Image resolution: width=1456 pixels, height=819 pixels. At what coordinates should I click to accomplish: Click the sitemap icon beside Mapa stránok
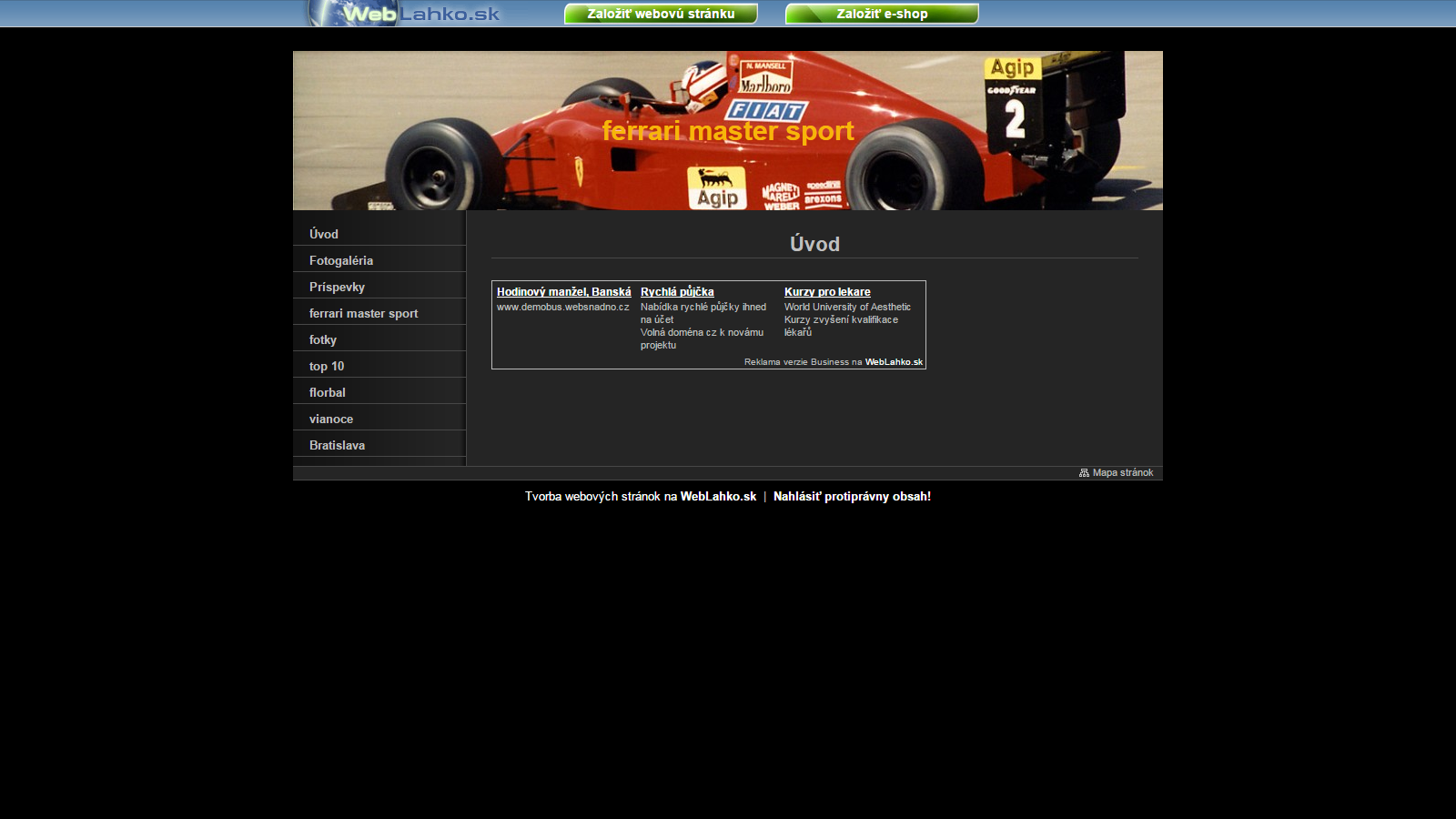1084,473
